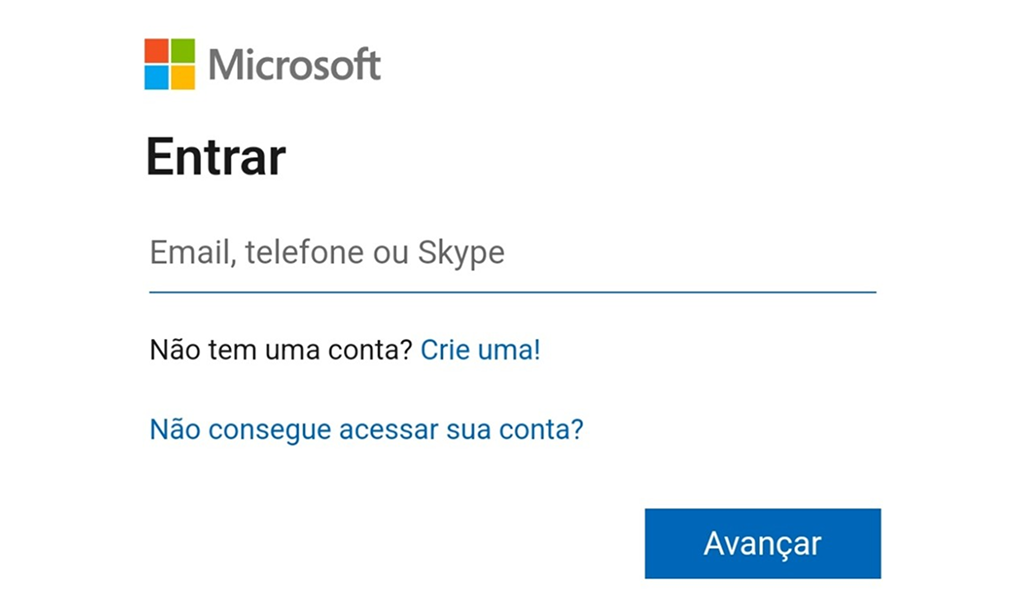The width and height of the screenshot is (1024, 592).
Task: Proceed with the blue Avançar button
Action: pos(762,543)
